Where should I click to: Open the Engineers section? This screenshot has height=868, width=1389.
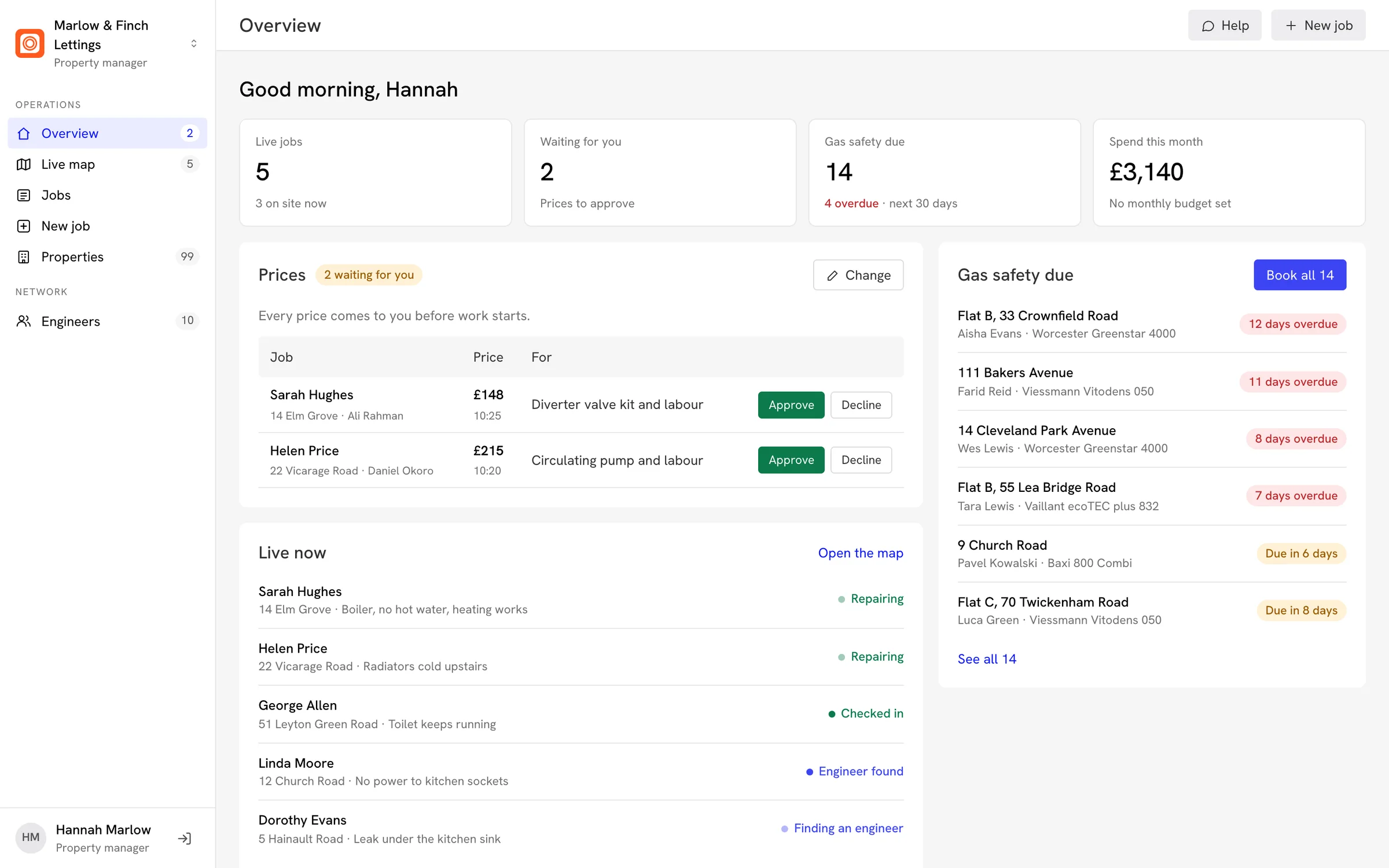[107, 321]
